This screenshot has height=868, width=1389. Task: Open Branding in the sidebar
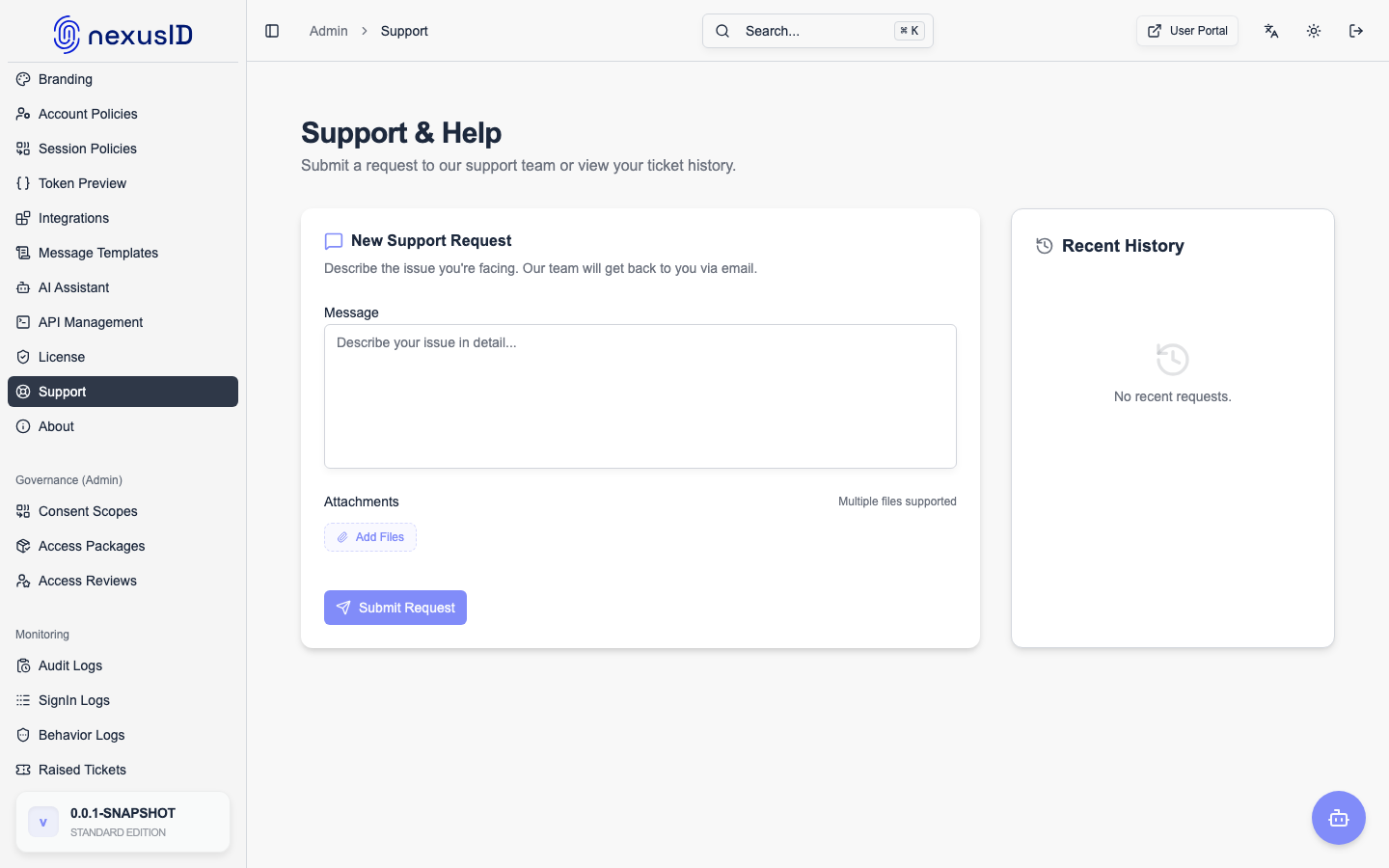pos(123,79)
